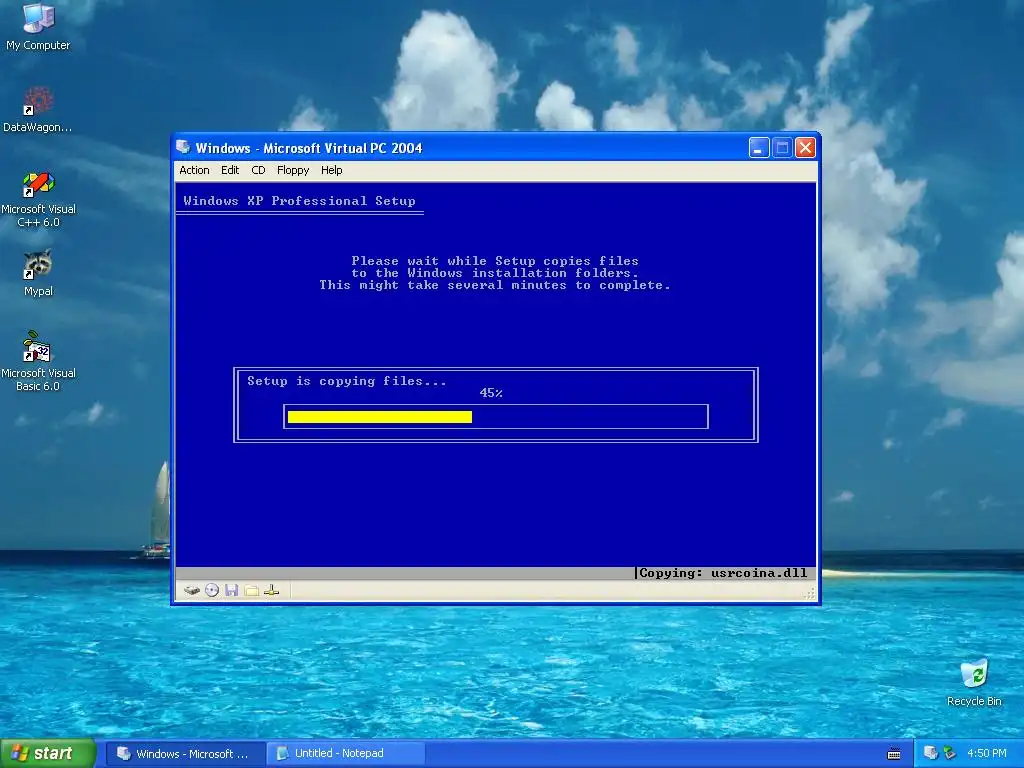
Task: Click the hard disk status icon
Action: tap(191, 590)
